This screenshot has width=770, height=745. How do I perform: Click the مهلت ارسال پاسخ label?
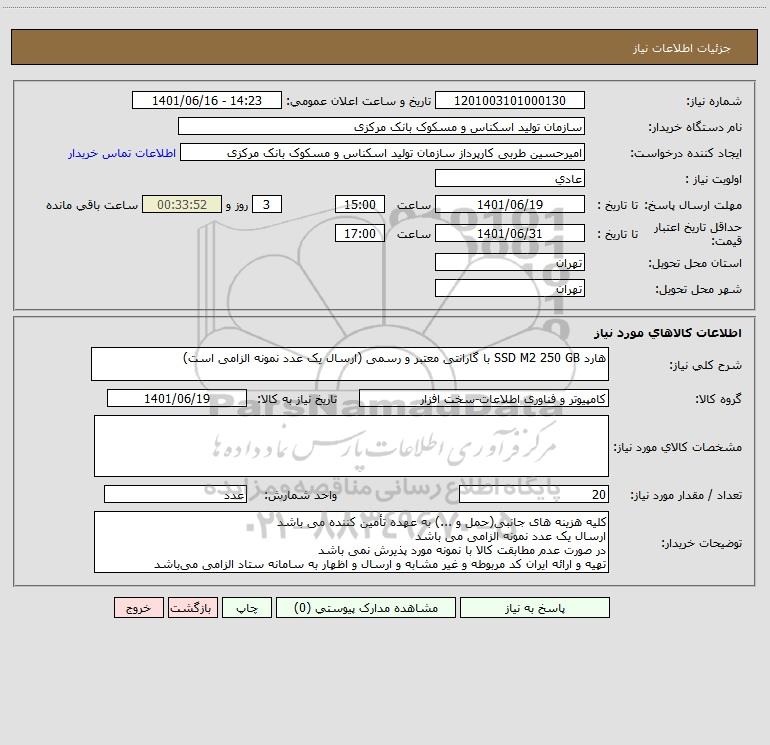coord(693,205)
